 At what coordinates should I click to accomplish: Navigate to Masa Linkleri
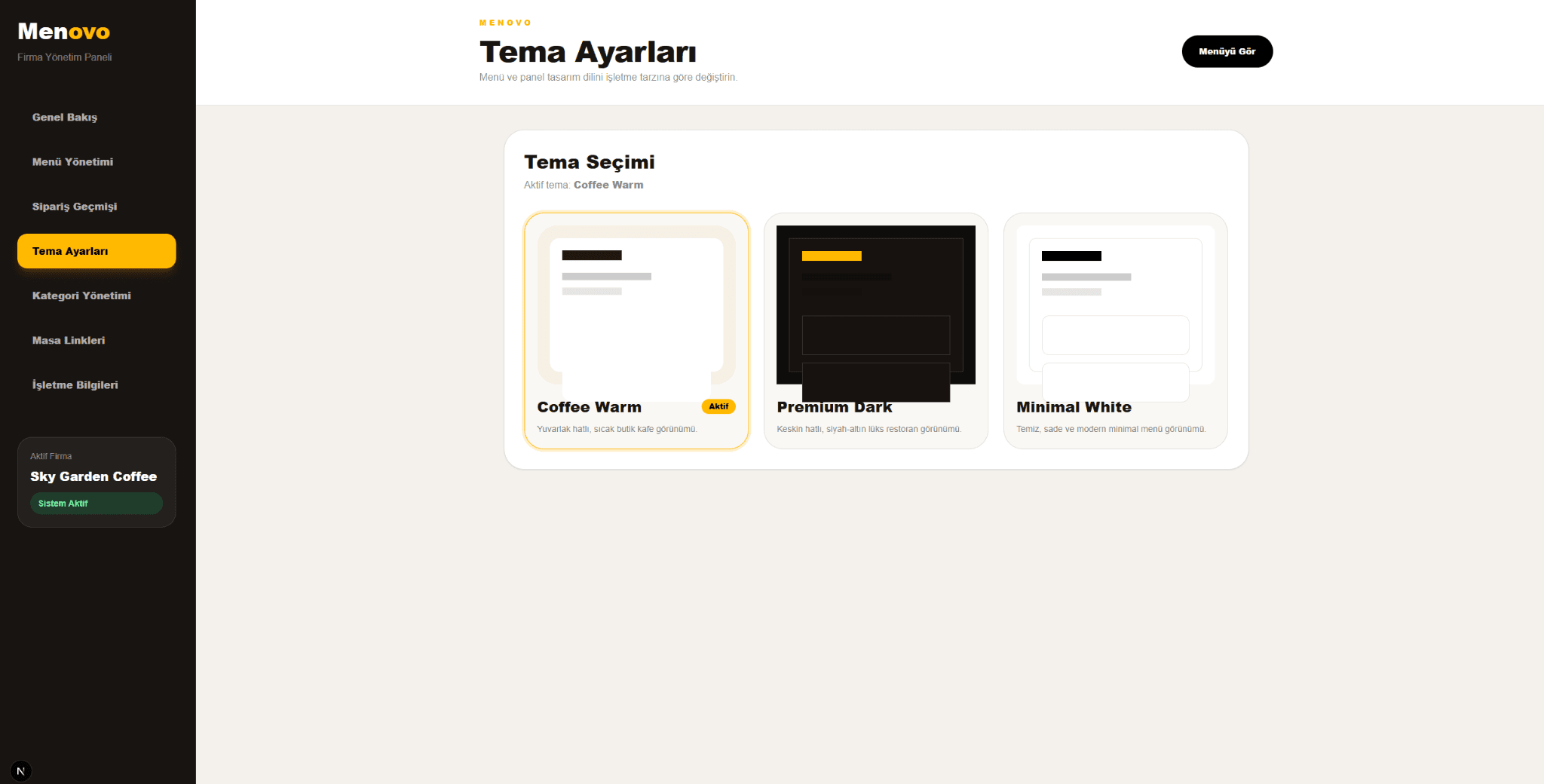(96, 340)
